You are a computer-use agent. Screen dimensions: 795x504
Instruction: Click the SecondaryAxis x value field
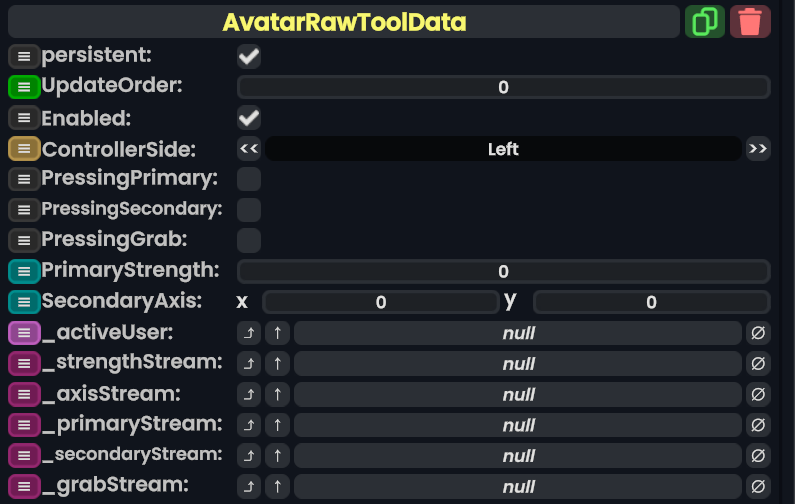click(380, 302)
